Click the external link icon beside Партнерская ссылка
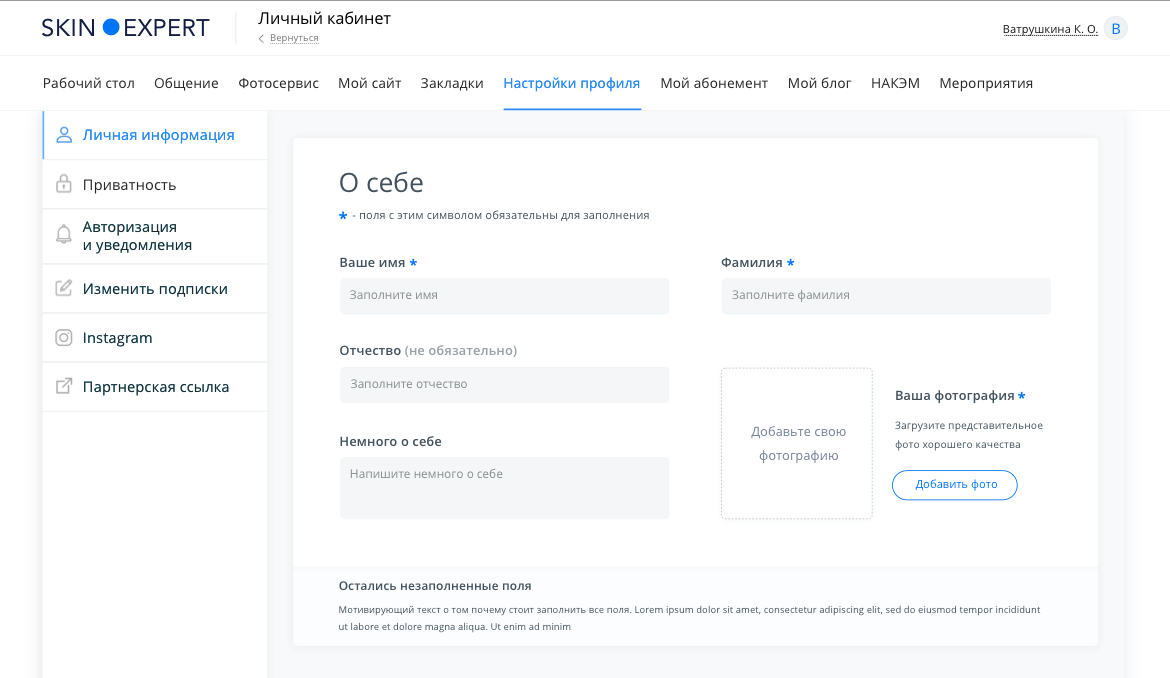This screenshot has height=678, width=1170. [64, 386]
